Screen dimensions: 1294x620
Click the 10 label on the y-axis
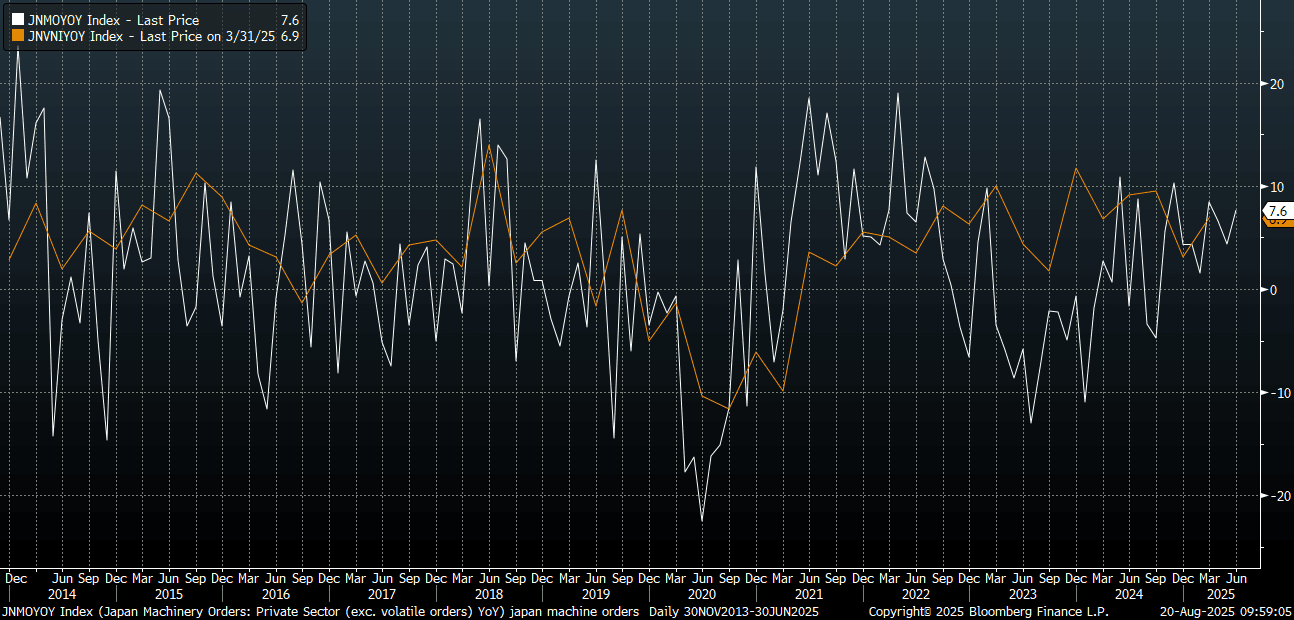pyautogui.click(x=1276, y=187)
